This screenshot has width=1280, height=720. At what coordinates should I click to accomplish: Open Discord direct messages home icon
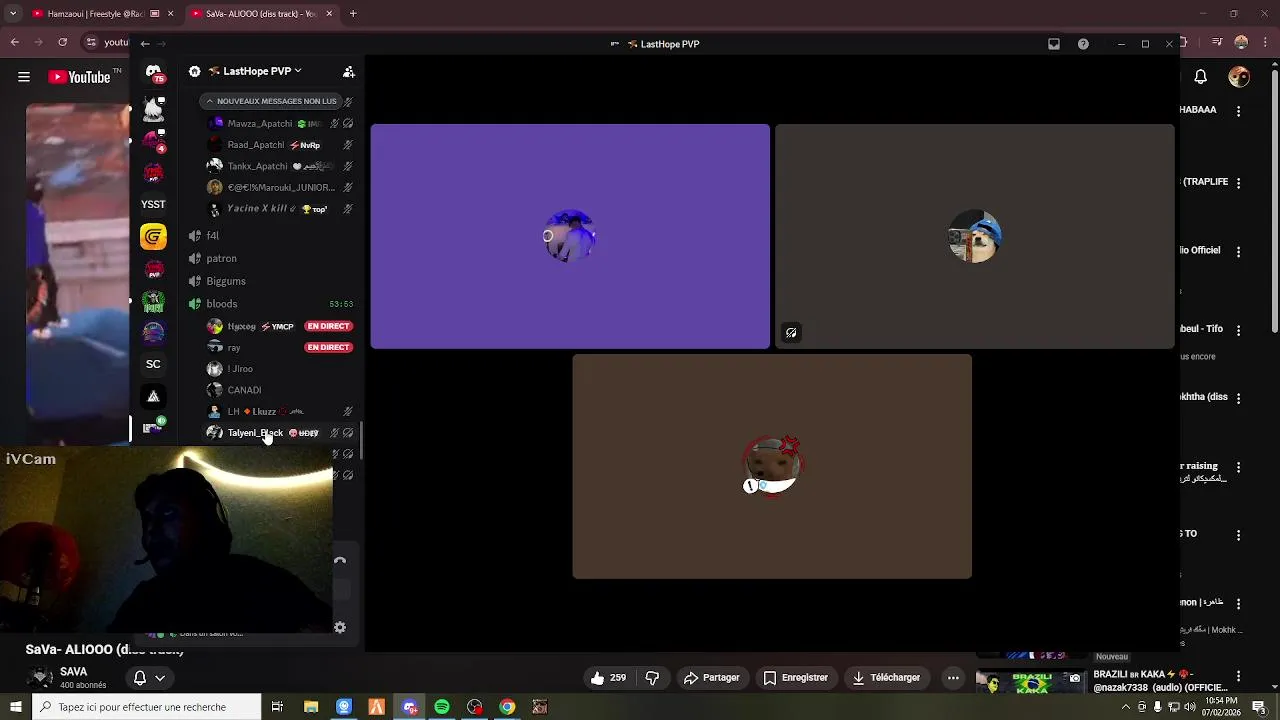(x=153, y=72)
